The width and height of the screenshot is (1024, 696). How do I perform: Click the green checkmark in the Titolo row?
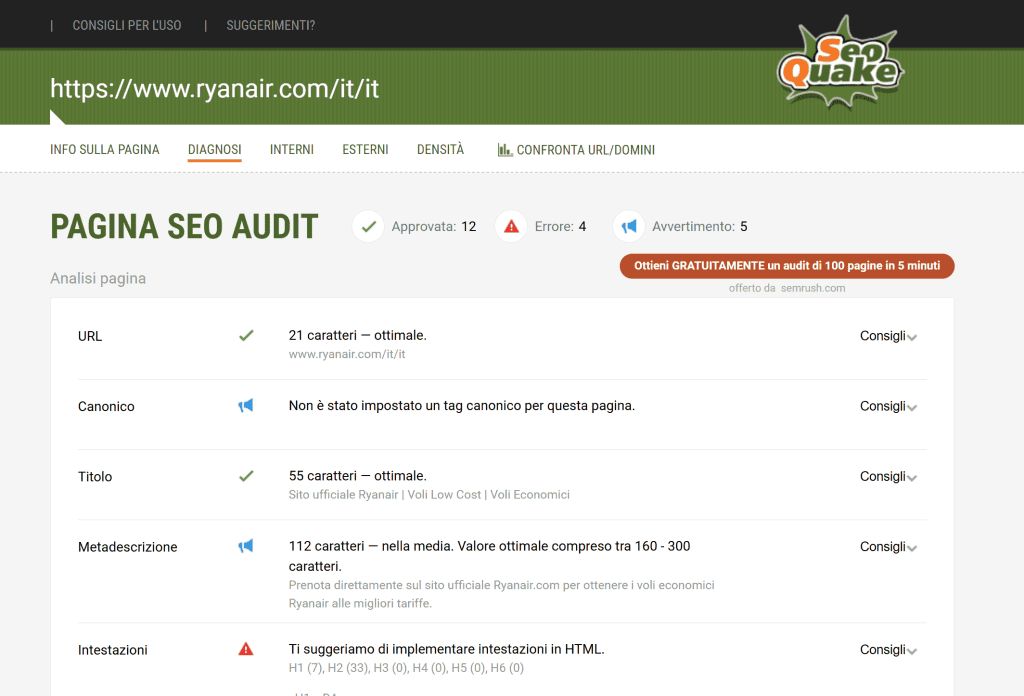tap(246, 476)
